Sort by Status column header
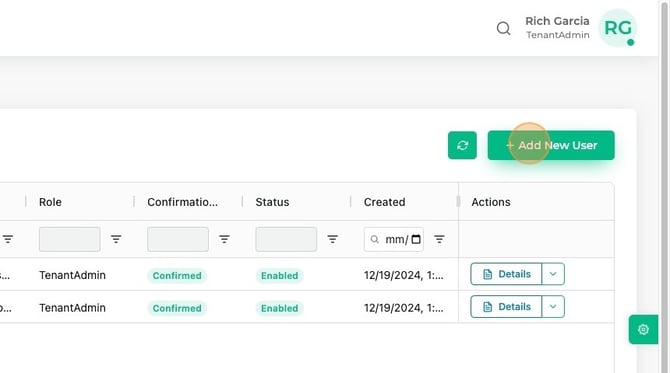This screenshot has width=670, height=373. coord(272,202)
